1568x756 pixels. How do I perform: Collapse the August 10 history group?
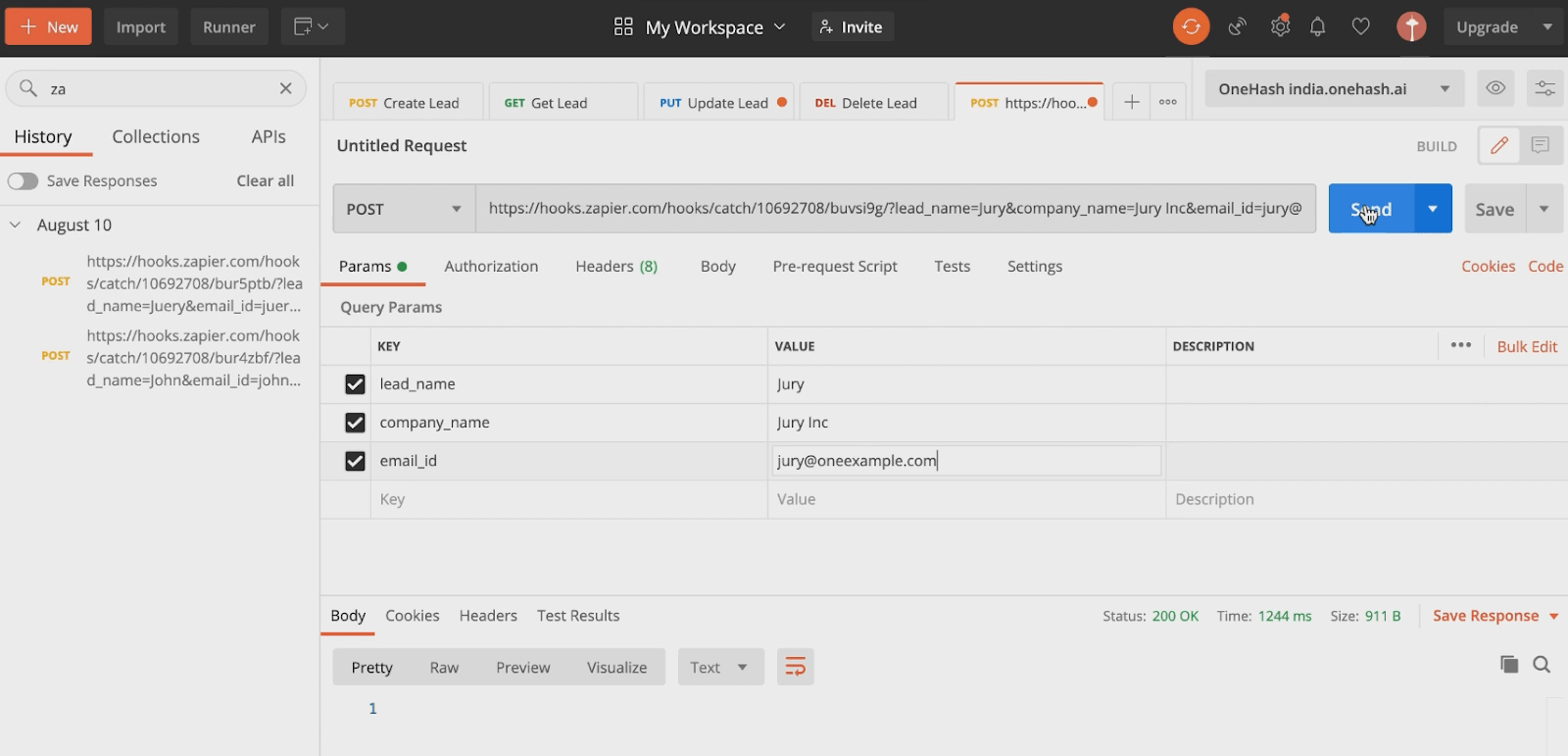point(16,225)
